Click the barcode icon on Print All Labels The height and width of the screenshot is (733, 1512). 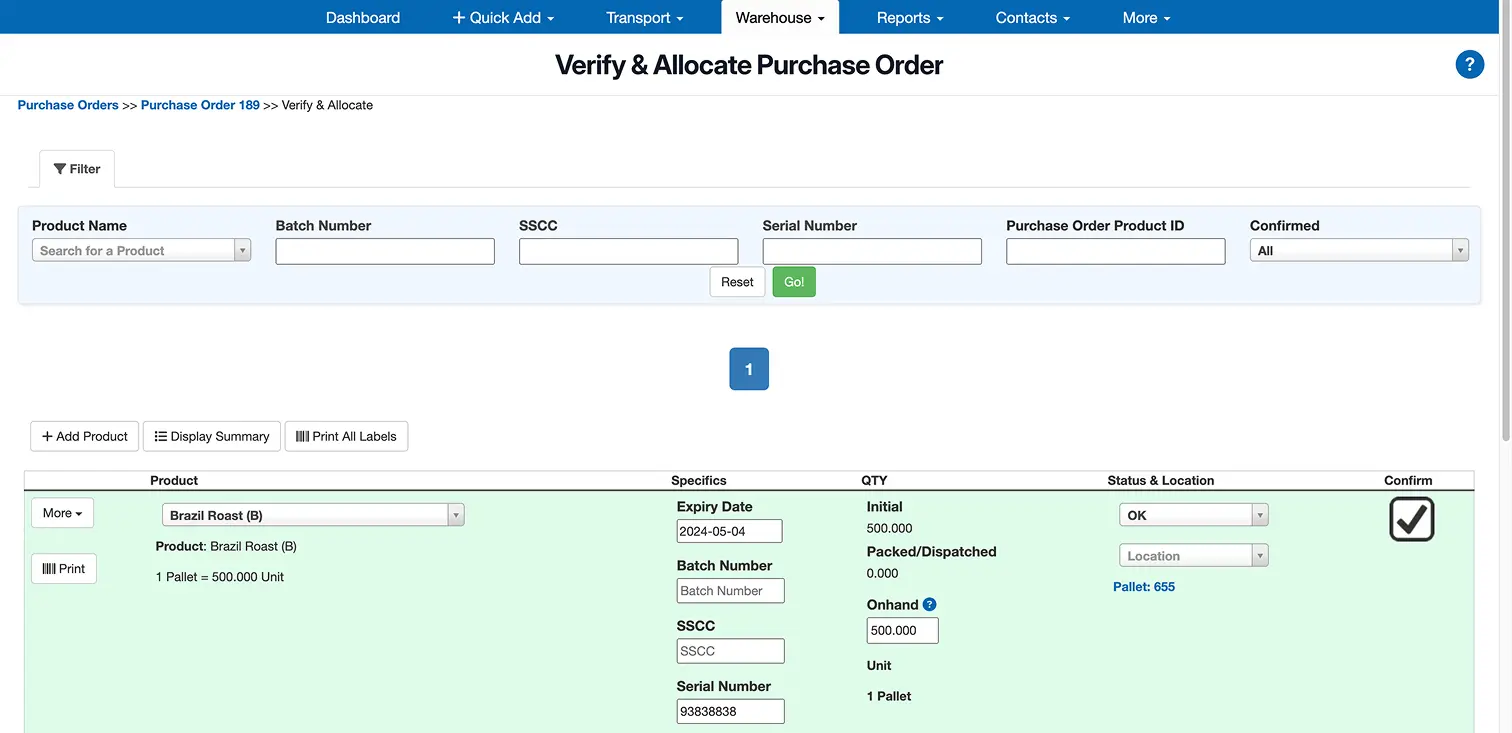click(303, 436)
